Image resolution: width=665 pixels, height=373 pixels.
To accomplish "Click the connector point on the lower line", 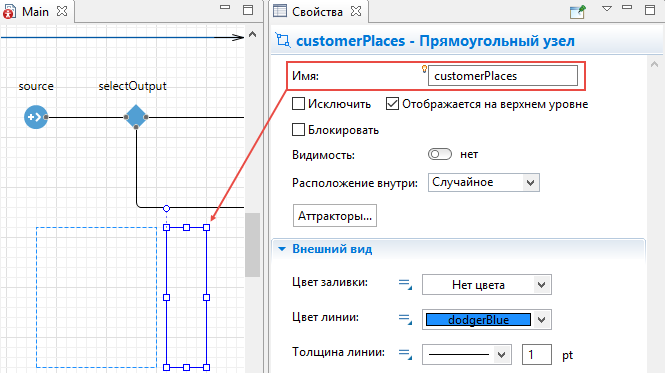I will coord(167,208).
